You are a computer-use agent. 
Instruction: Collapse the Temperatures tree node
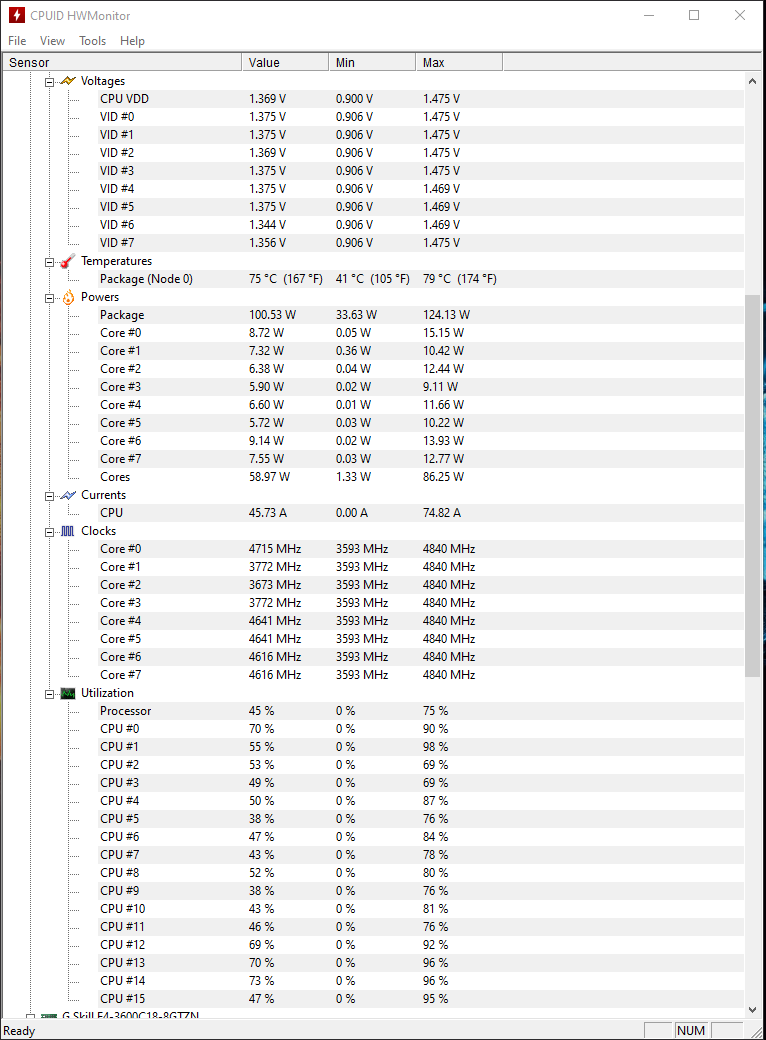pyautogui.click(x=49, y=262)
